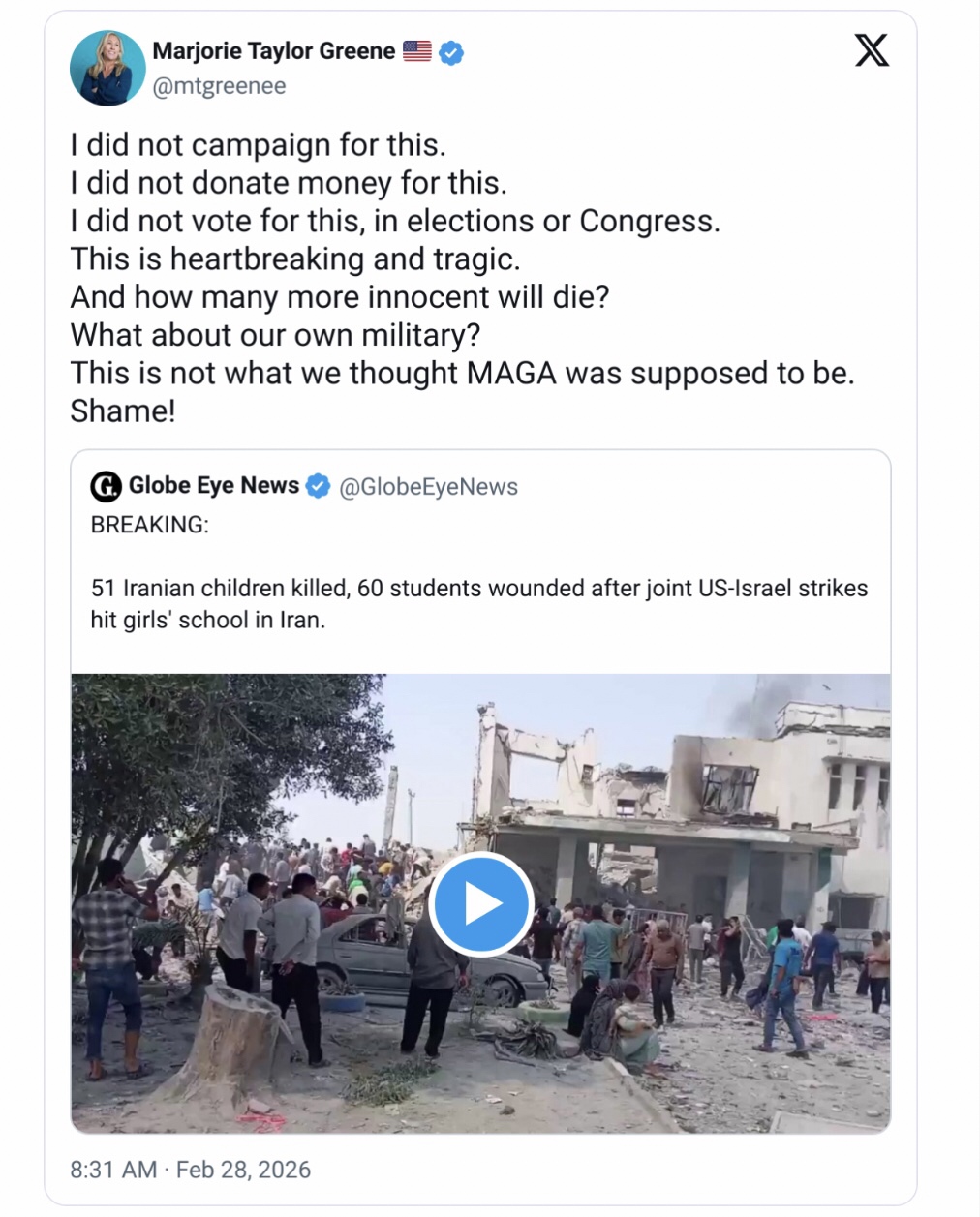Click Globe Eye News verified checkmark badge

319,486
